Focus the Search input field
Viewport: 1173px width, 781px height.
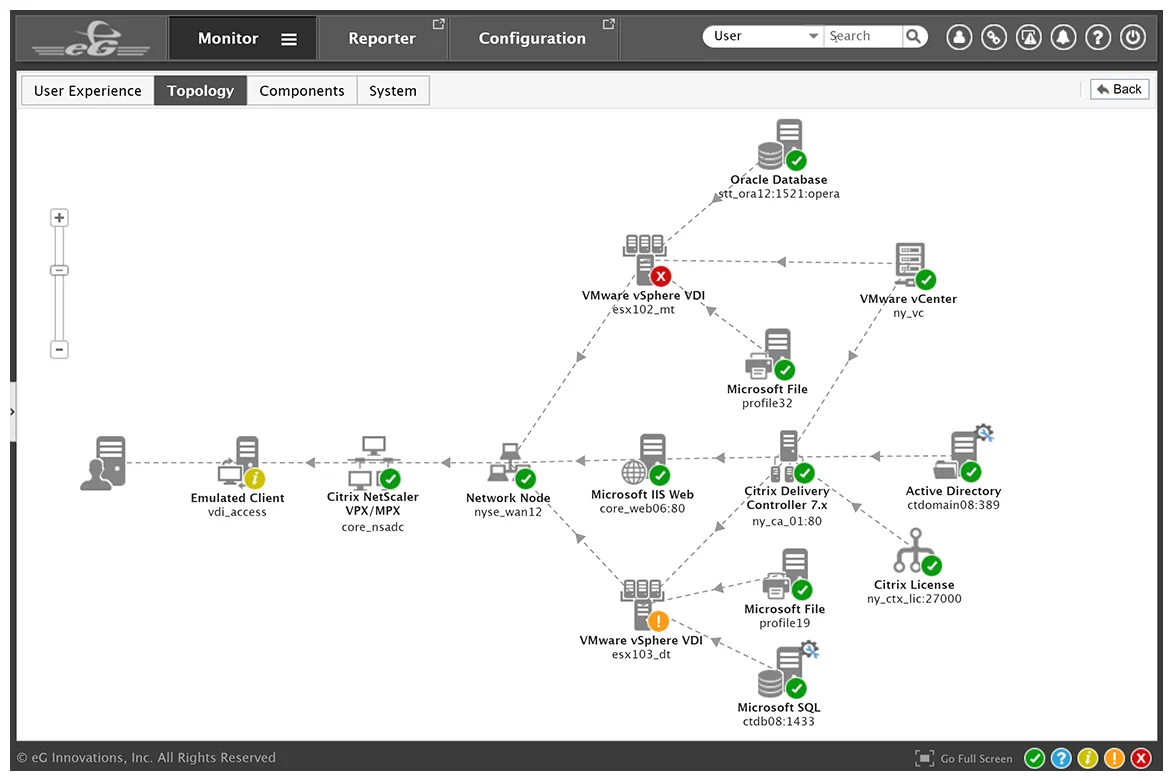[x=864, y=36]
